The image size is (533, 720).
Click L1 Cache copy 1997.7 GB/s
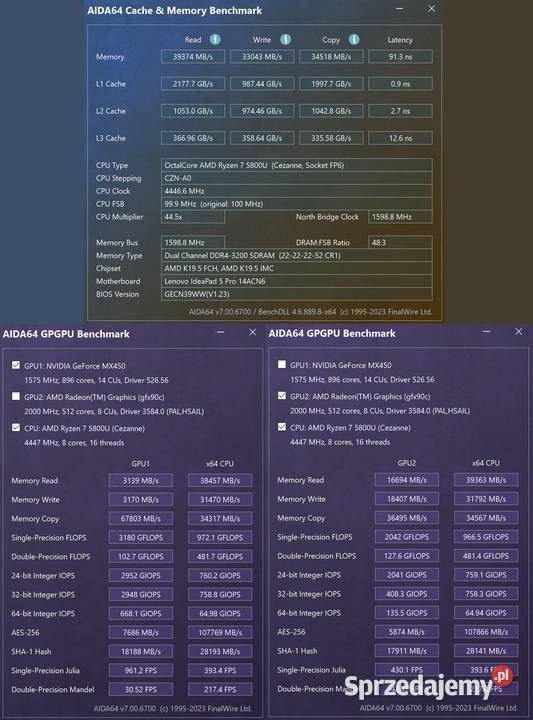pos(331,84)
